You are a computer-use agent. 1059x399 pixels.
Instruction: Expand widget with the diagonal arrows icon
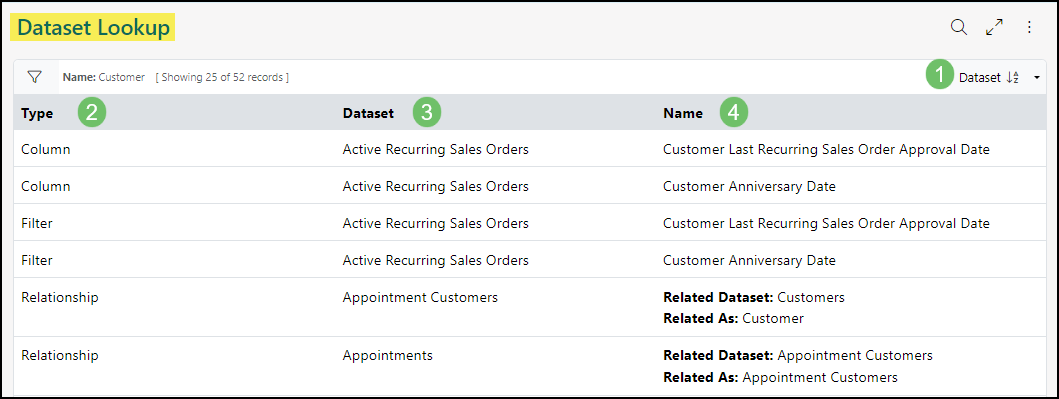[x=994, y=28]
